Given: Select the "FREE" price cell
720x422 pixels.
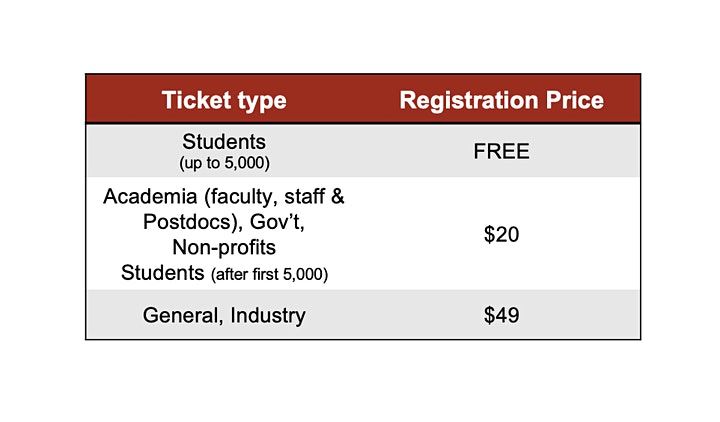Looking at the screenshot, I should tap(501, 152).
